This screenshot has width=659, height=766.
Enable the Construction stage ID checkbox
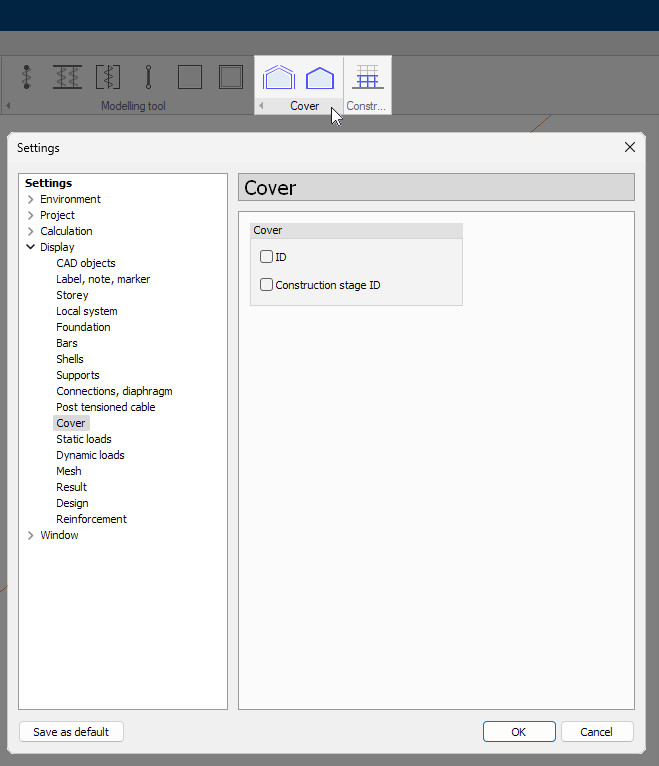(266, 284)
